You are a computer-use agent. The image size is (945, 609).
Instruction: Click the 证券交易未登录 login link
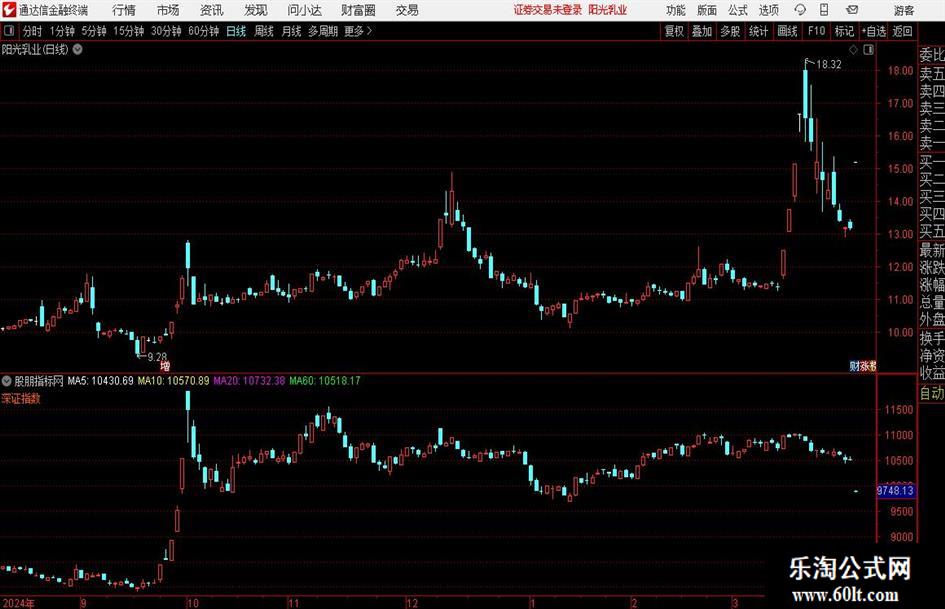pyautogui.click(x=548, y=10)
